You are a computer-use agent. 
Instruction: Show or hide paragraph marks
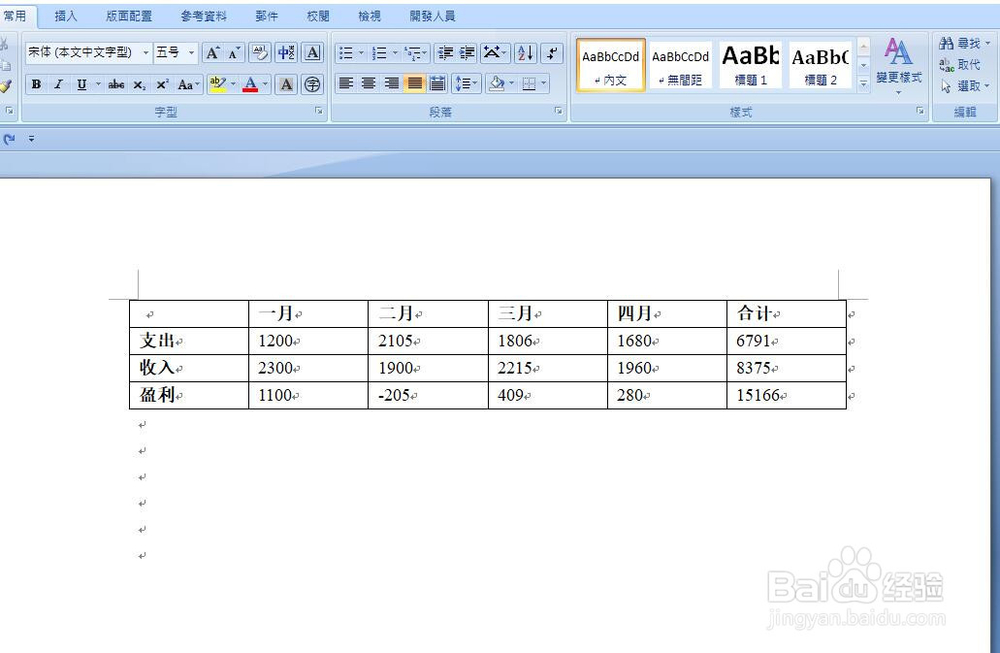tap(552, 53)
